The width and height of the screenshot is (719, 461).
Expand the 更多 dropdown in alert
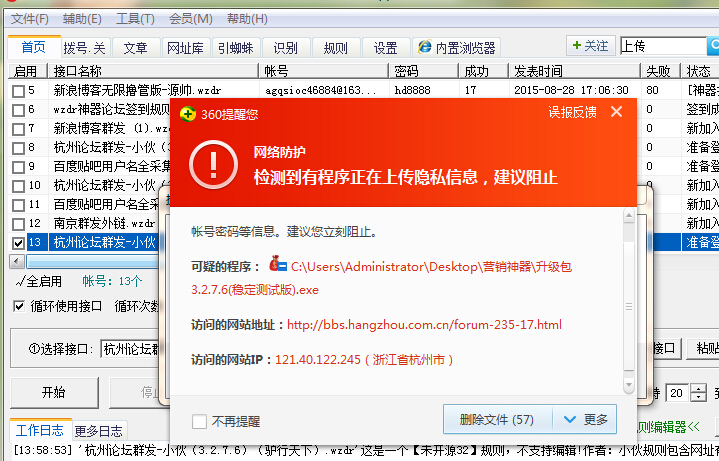click(x=585, y=419)
